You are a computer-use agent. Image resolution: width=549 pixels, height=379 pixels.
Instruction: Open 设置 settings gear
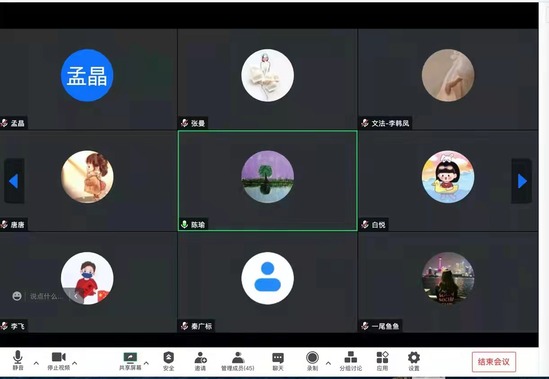pyautogui.click(x=414, y=361)
